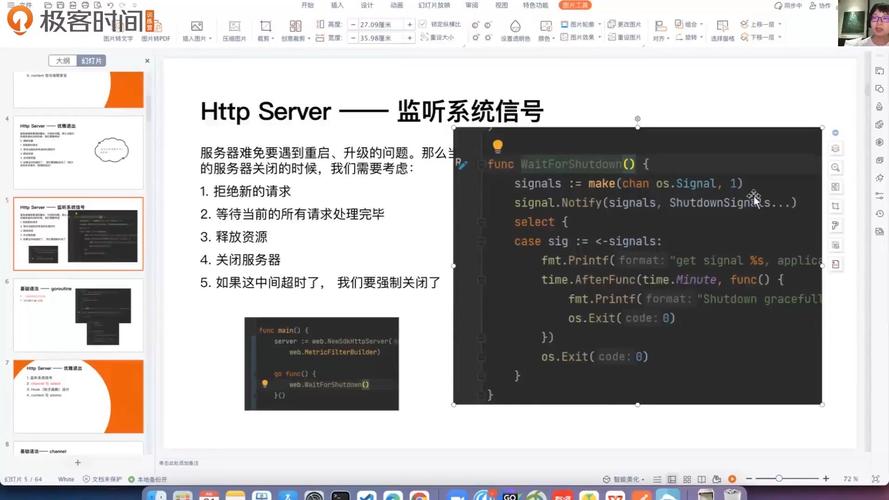Image resolution: width=889 pixels, height=500 pixels.
Task: Open the Insert Picture dropdown arrow
Action: (210, 39)
